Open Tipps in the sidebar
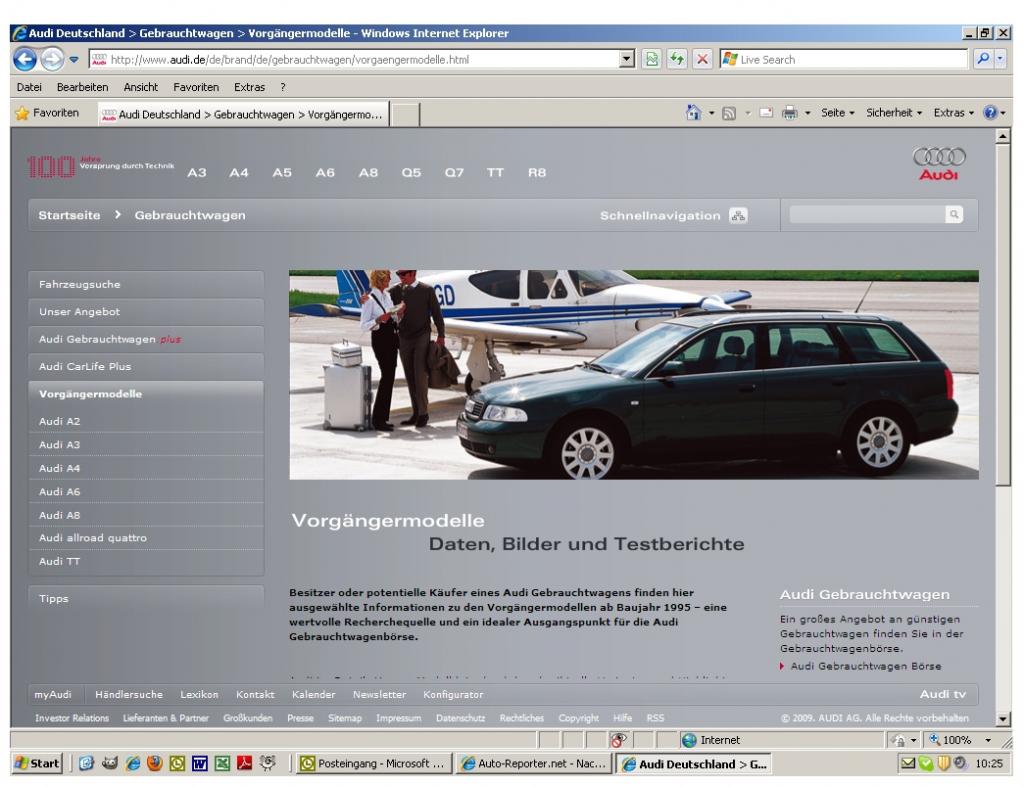 [146, 599]
